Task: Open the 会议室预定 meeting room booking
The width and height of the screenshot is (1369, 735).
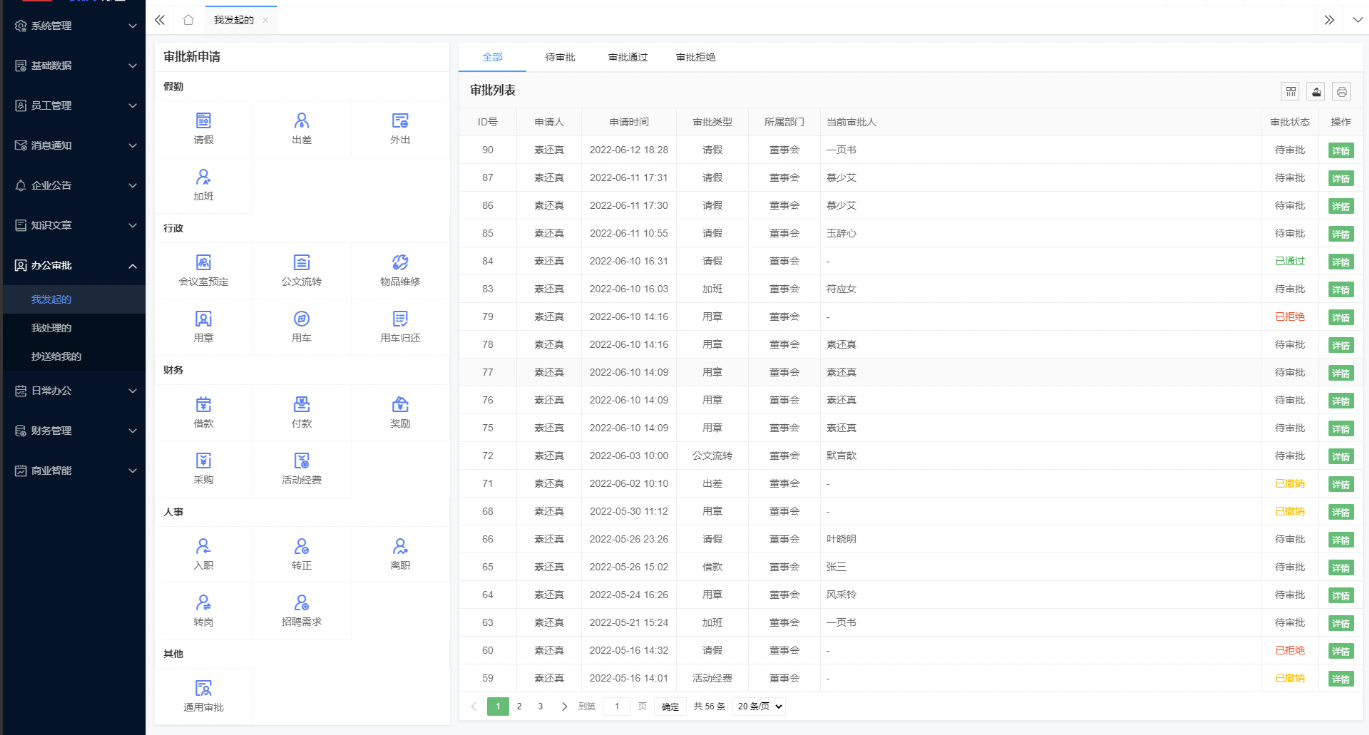Action: coord(203,262)
